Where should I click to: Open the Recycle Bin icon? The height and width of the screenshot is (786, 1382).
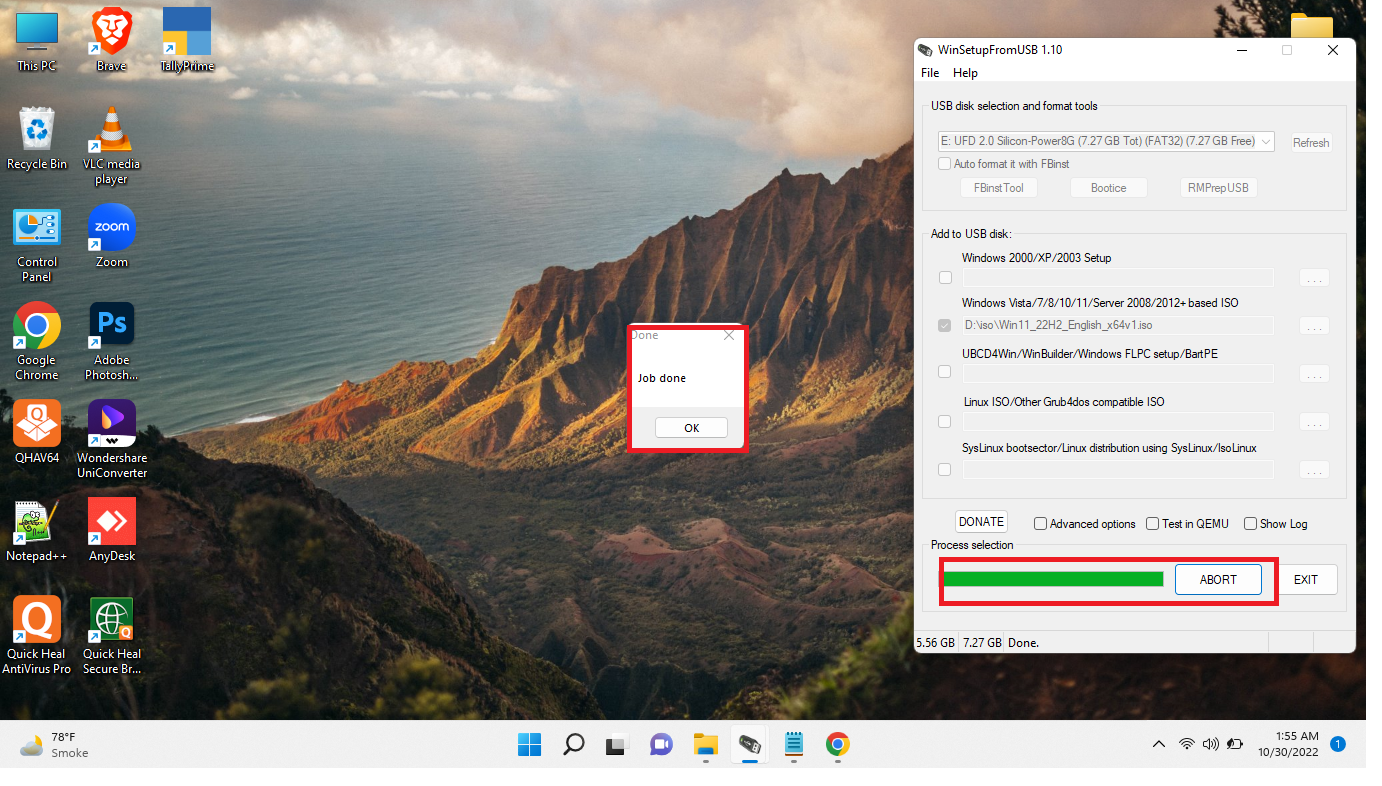click(x=37, y=138)
